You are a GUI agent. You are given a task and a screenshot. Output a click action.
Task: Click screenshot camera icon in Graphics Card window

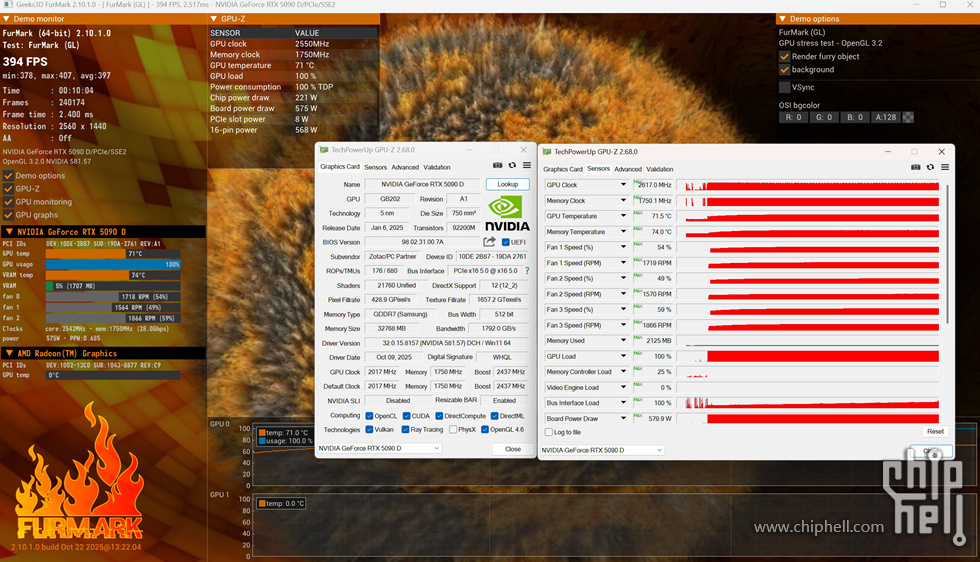[x=498, y=166]
